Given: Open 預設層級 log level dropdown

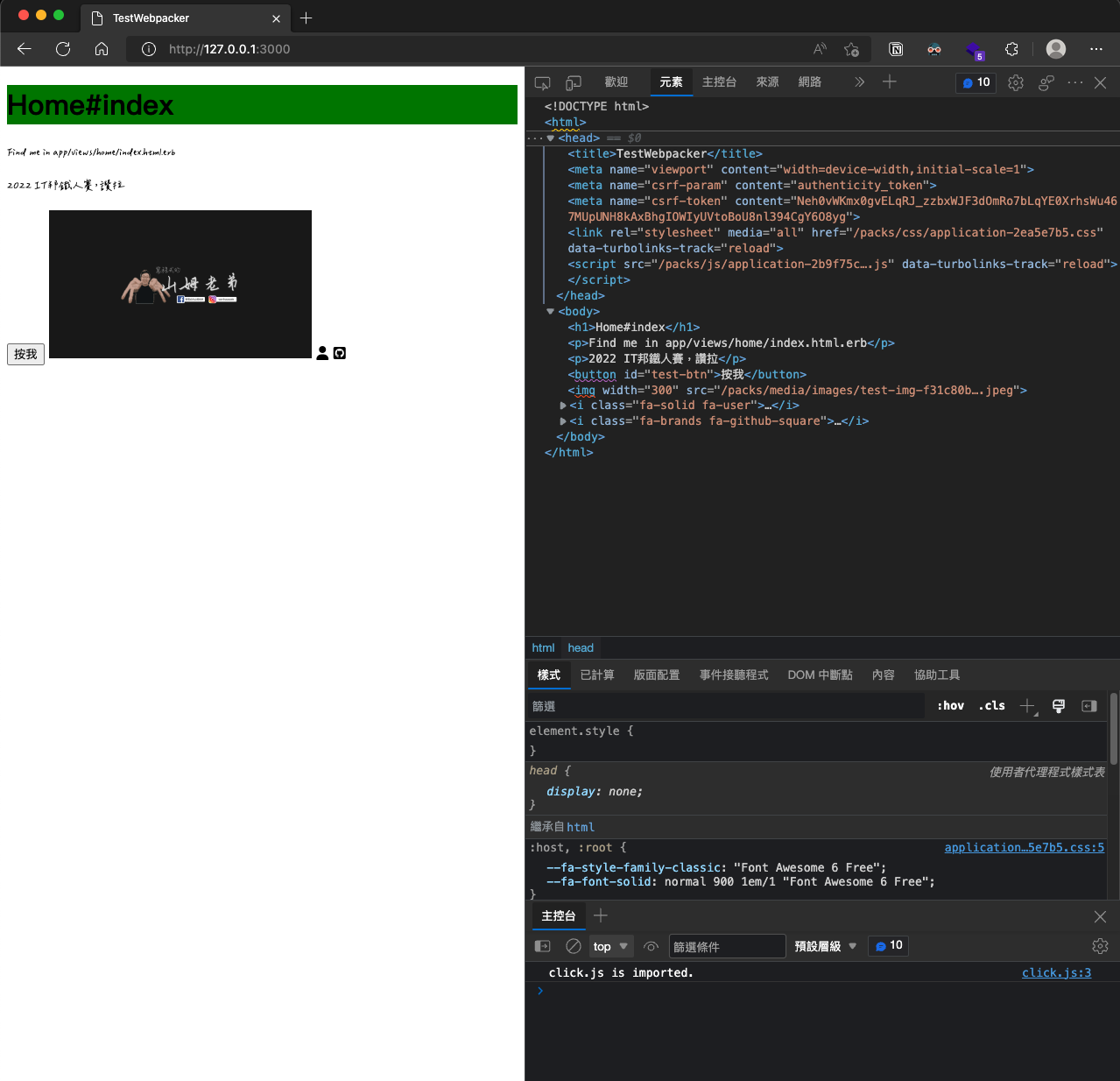Looking at the screenshot, I should [826, 946].
